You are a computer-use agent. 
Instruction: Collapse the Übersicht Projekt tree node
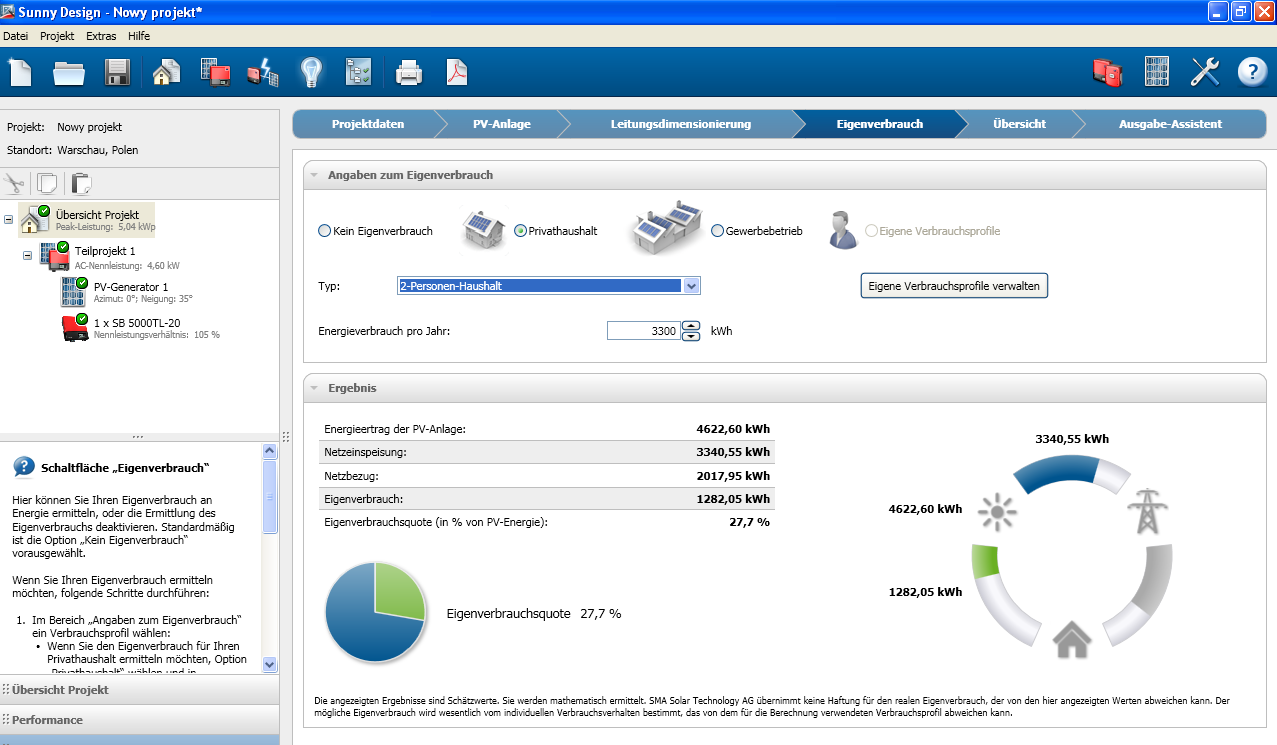pyautogui.click(x=9, y=219)
